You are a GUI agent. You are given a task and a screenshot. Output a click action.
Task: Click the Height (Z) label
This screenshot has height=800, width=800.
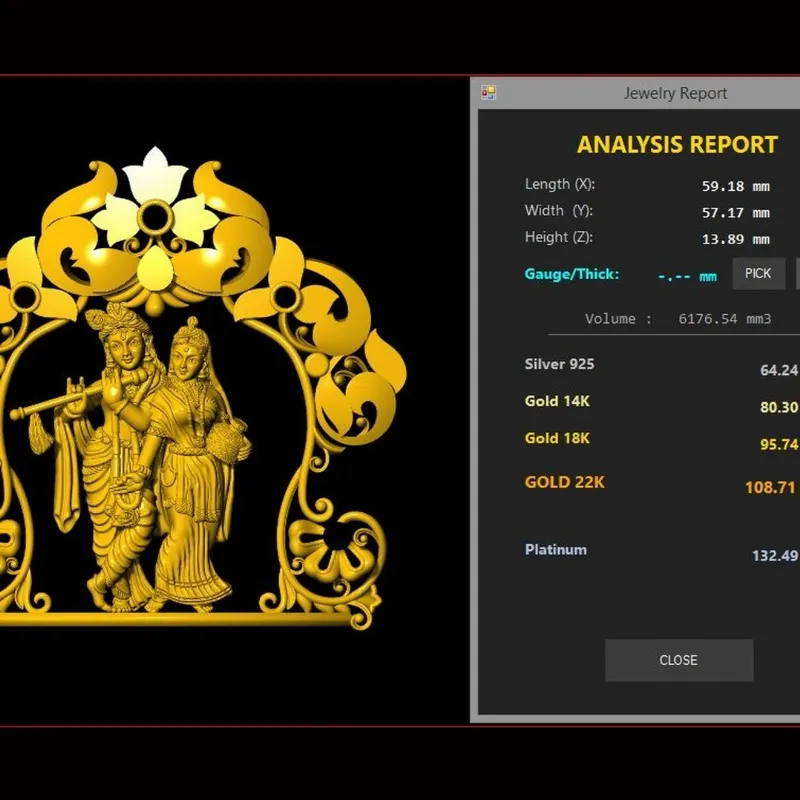click(x=559, y=237)
